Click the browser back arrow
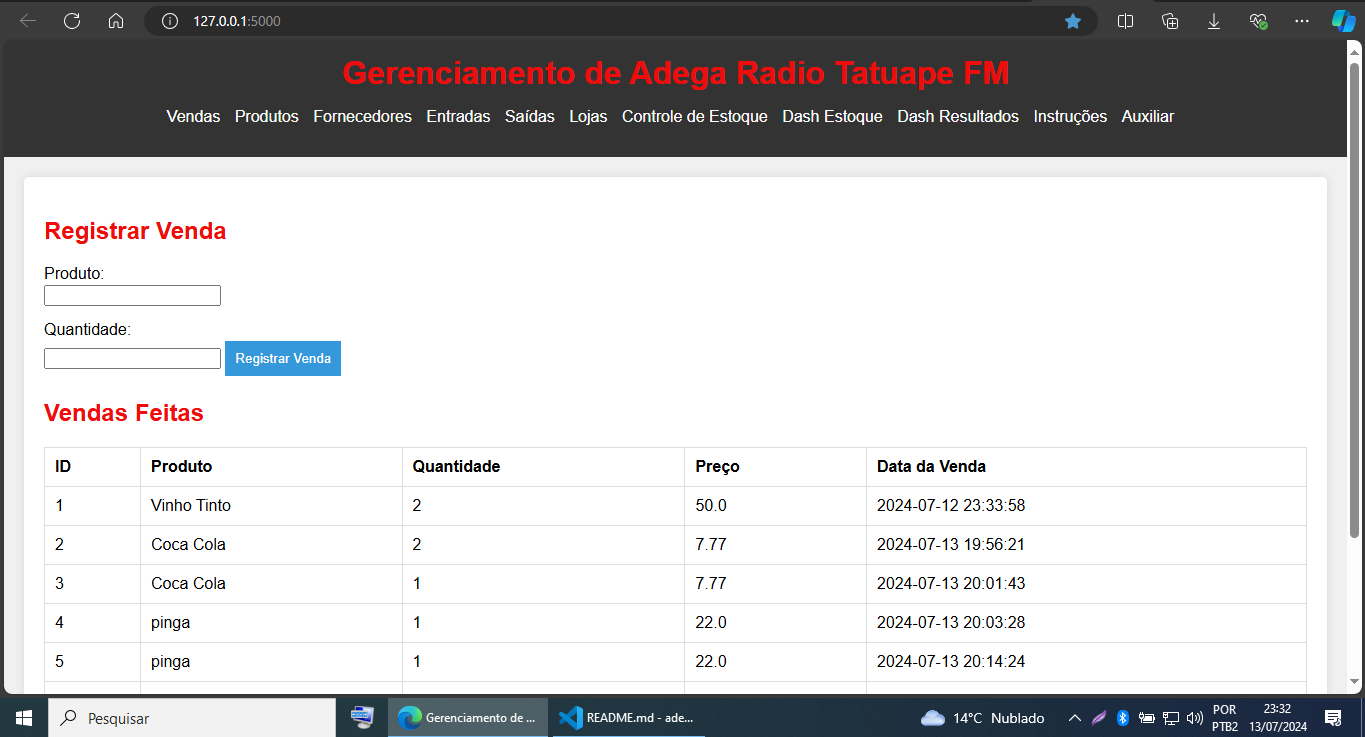 point(28,21)
